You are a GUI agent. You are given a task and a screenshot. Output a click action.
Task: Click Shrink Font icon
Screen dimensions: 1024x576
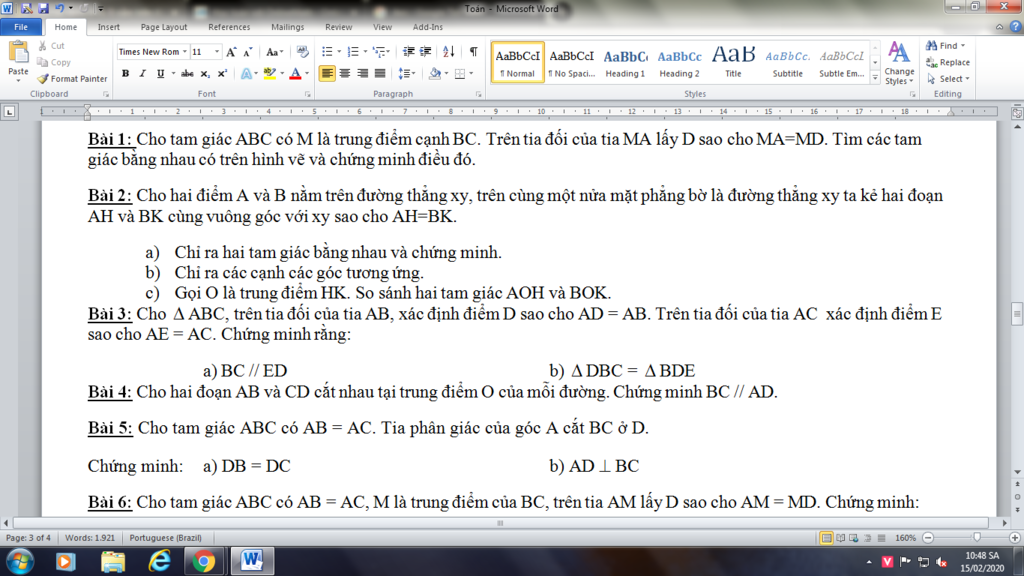tap(248, 52)
